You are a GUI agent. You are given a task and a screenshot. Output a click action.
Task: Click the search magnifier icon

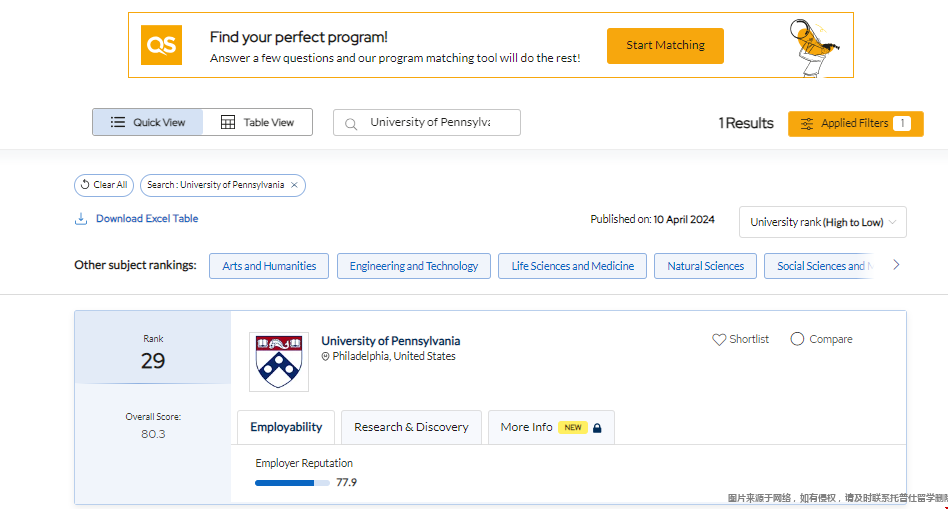(x=351, y=124)
